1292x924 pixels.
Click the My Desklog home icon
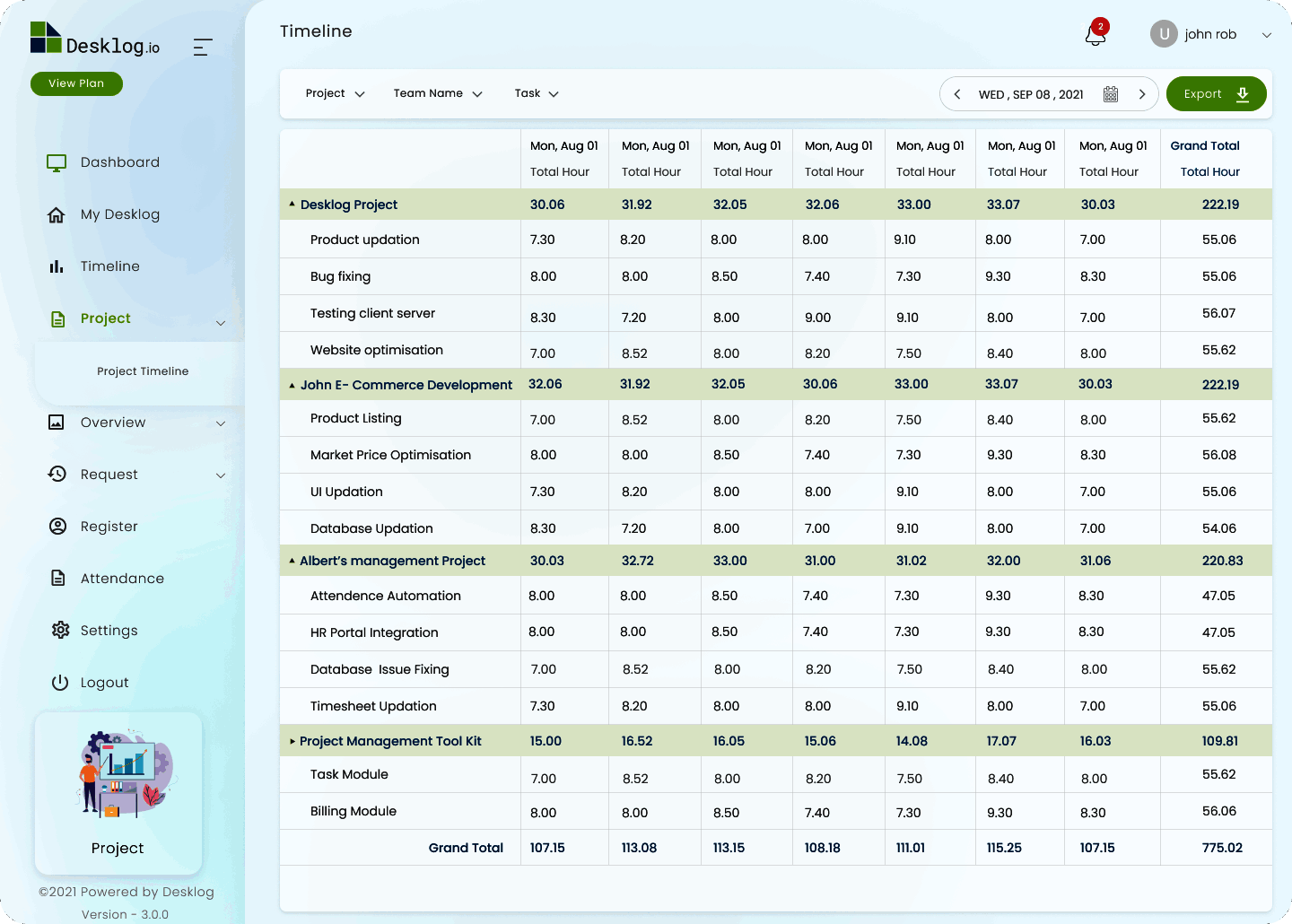tap(57, 214)
